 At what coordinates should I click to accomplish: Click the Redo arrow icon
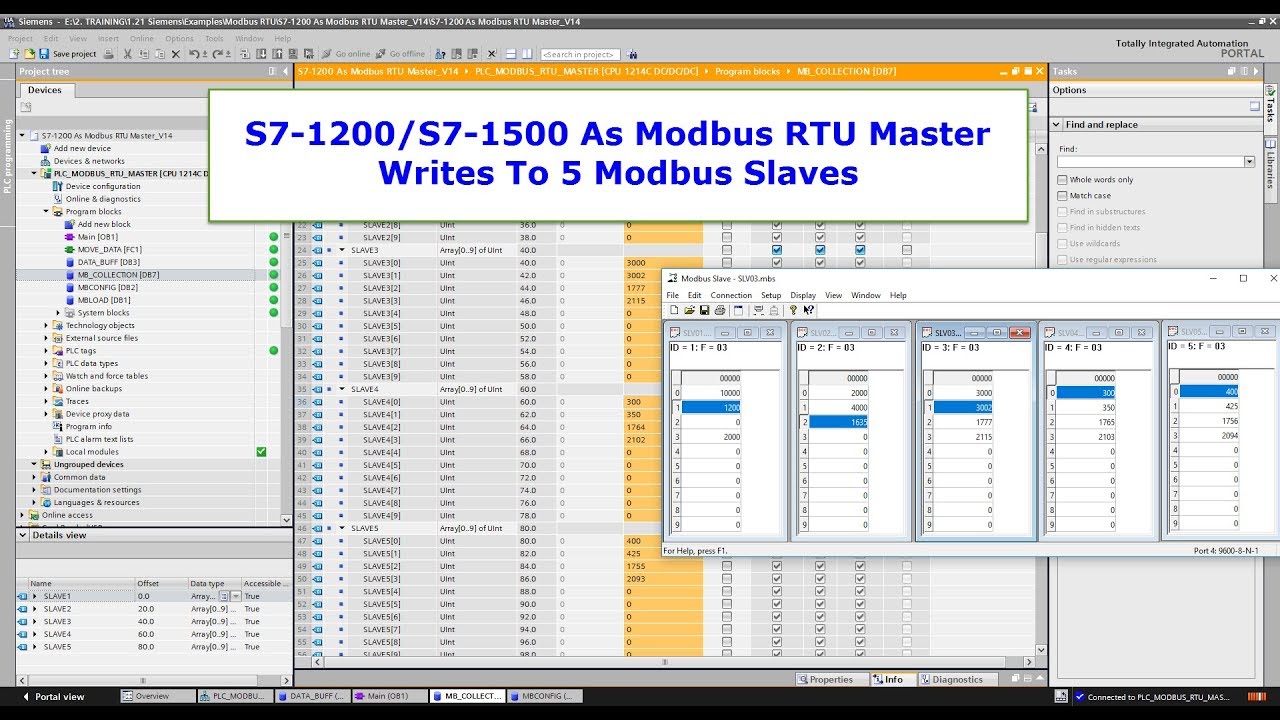(x=217, y=54)
